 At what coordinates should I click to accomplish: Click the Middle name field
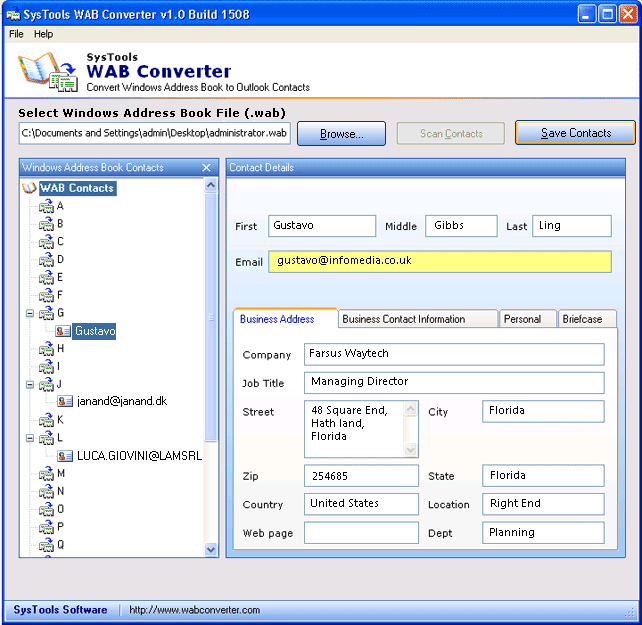pos(461,226)
